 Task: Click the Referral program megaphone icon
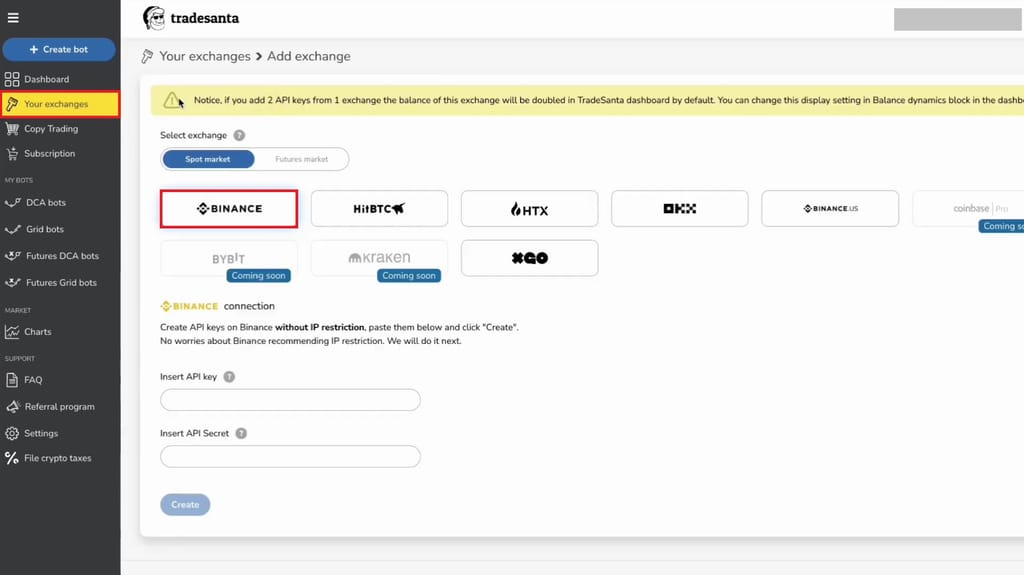point(12,406)
